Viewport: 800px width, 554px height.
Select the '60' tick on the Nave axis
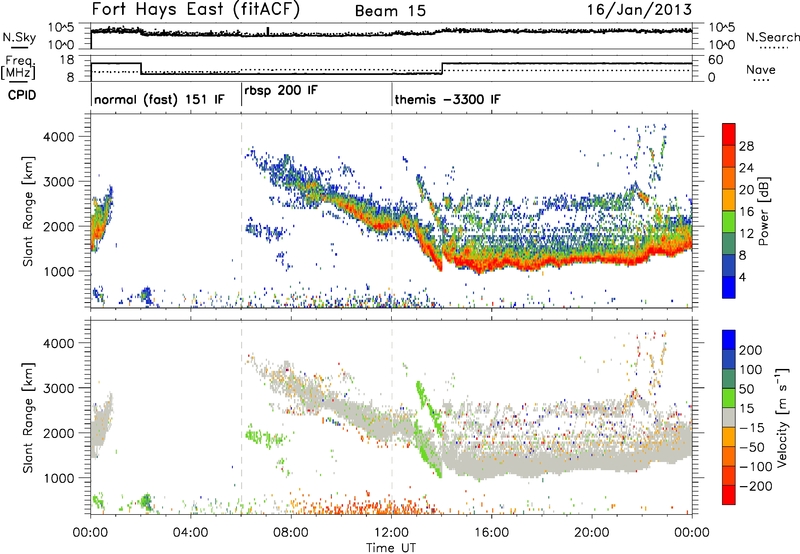716,60
